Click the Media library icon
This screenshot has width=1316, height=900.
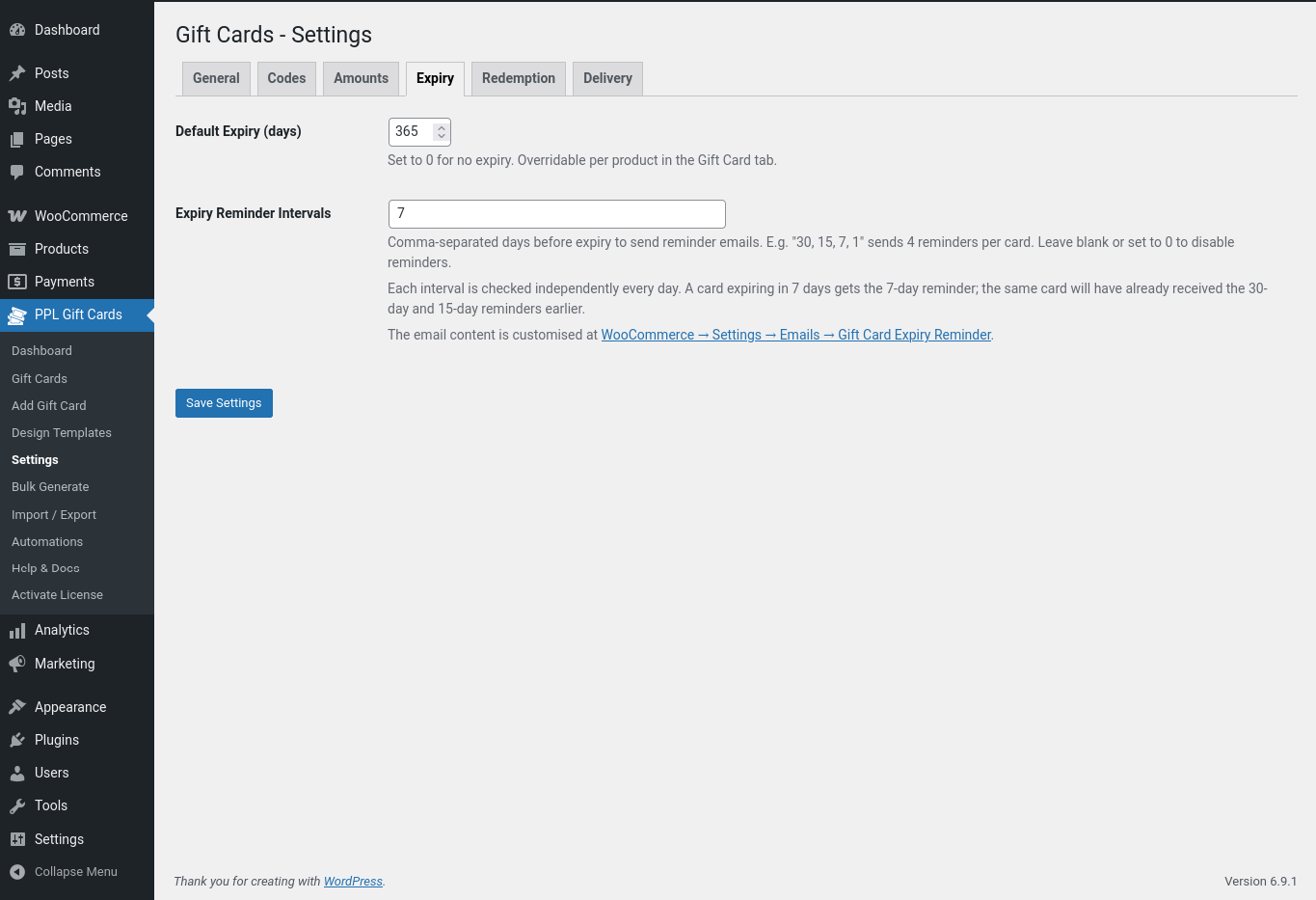point(17,106)
